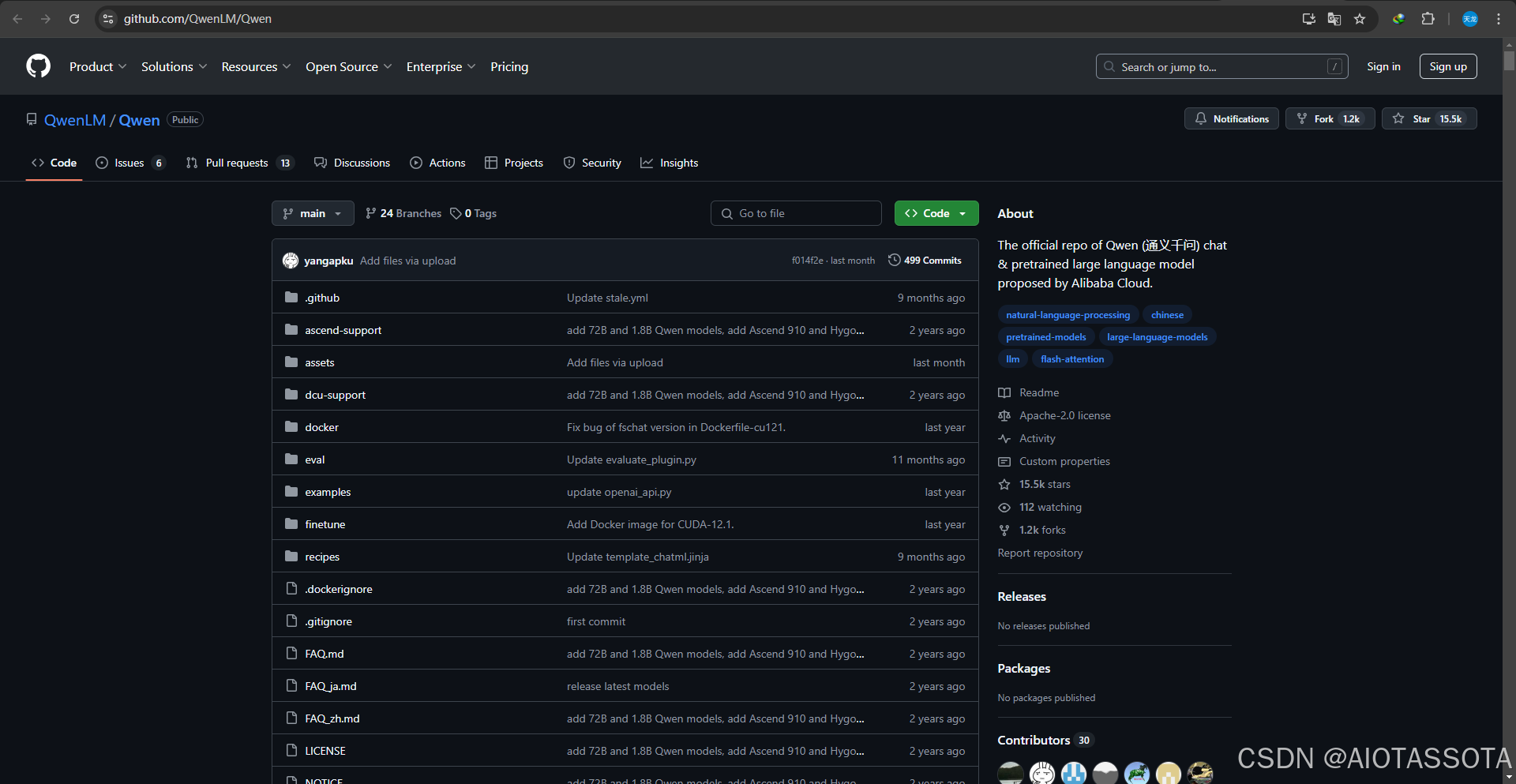1516x784 pixels.
Task: Switch to the Projects tab
Action: click(x=514, y=163)
